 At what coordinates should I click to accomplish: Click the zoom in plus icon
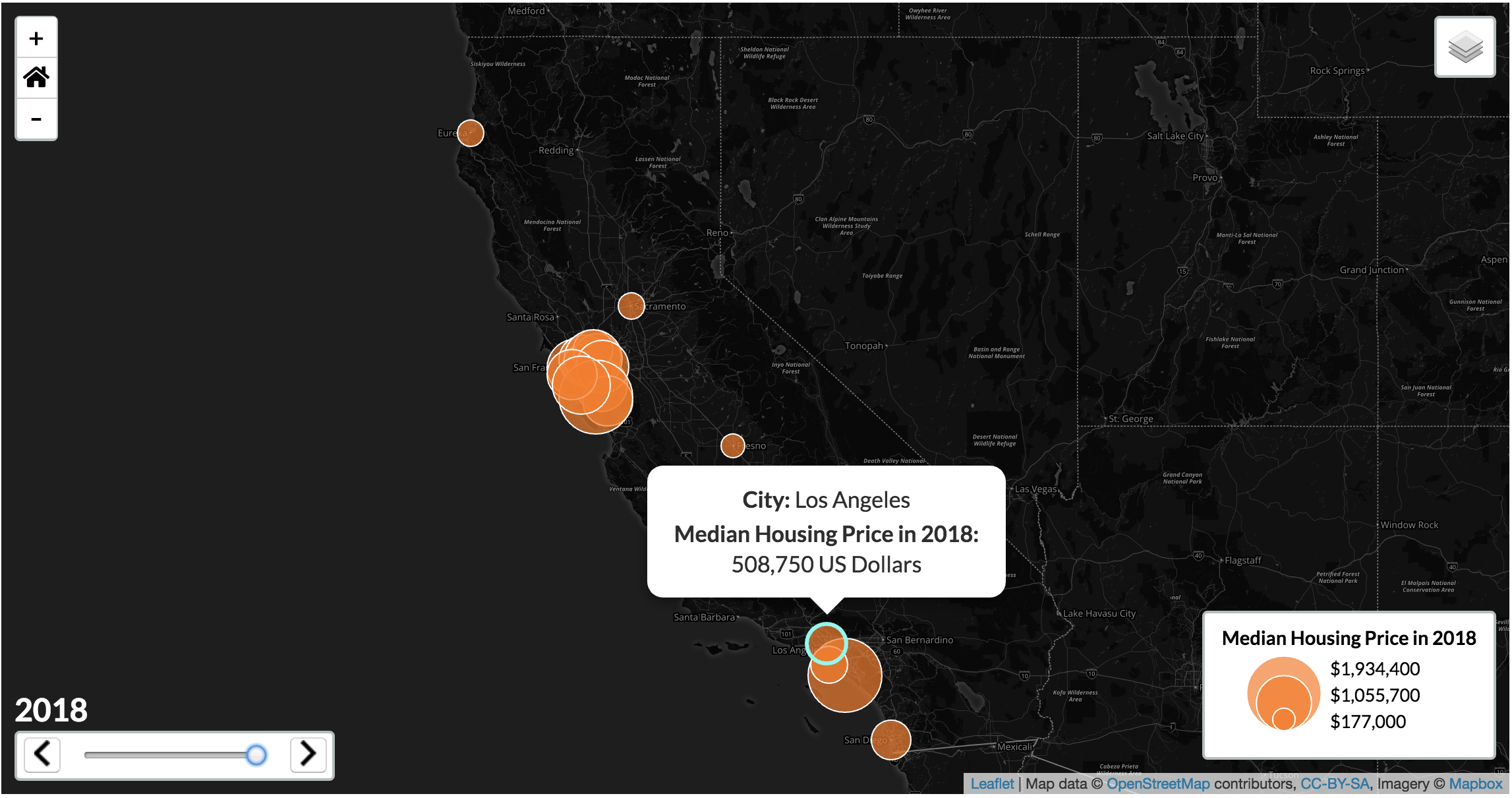pyautogui.click(x=36, y=37)
